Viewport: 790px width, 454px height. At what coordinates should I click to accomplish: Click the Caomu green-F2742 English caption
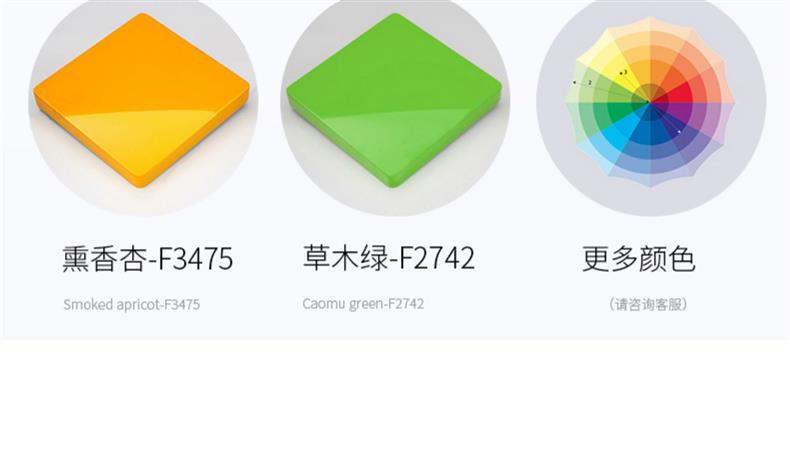[x=363, y=304]
